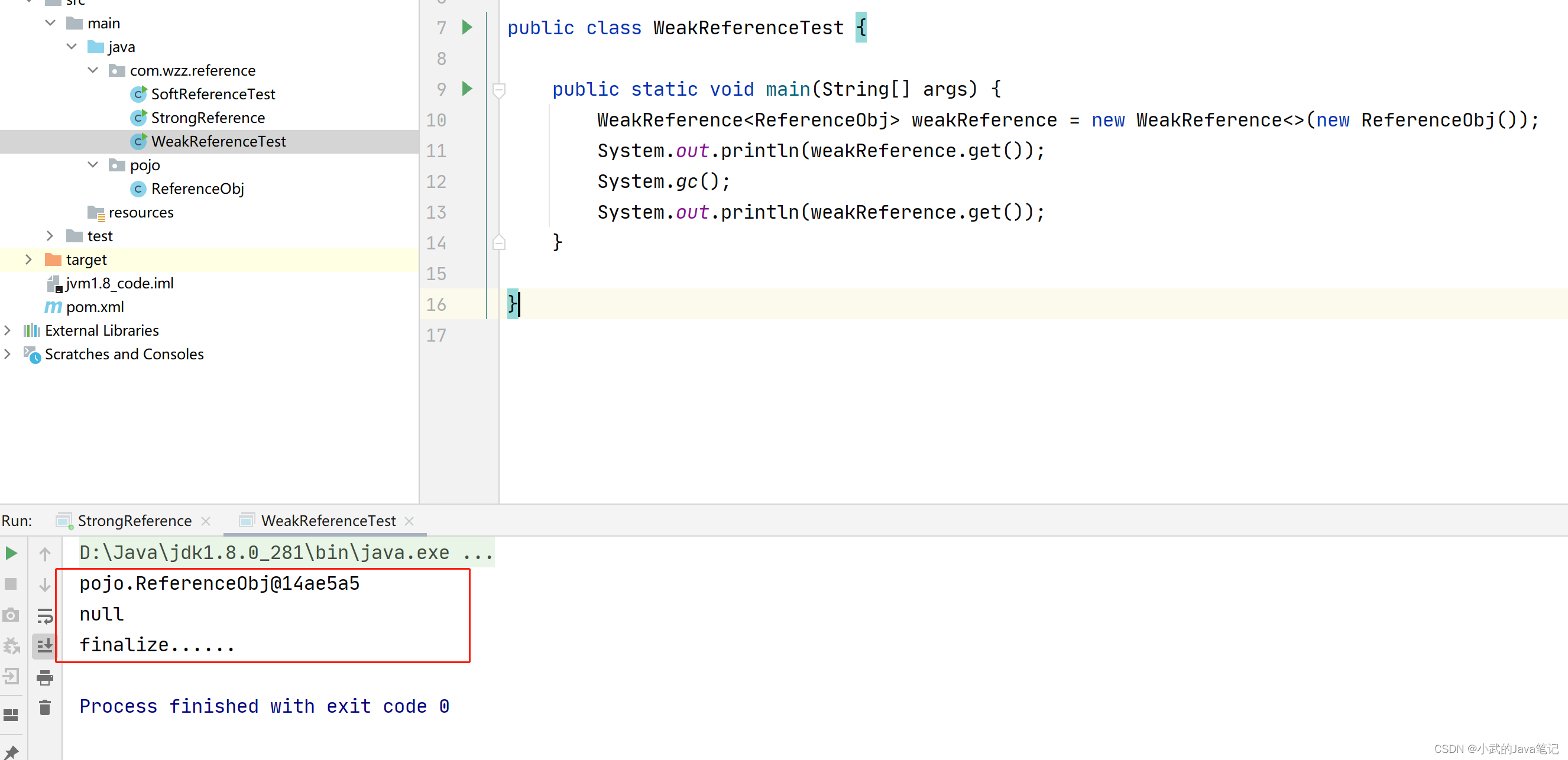Viewport: 1568px width, 760px height.
Task: Click the Up the Stack Trace arrow
Action: pos(44,553)
